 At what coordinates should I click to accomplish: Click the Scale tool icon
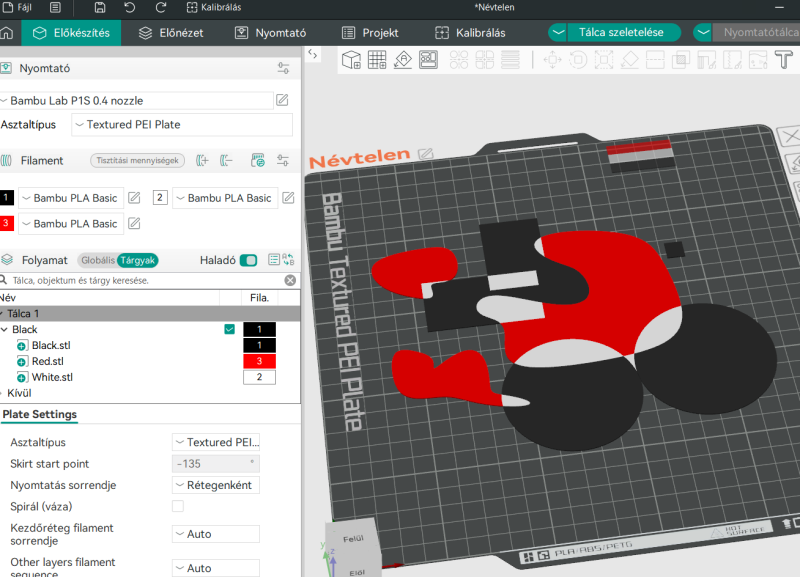click(604, 60)
